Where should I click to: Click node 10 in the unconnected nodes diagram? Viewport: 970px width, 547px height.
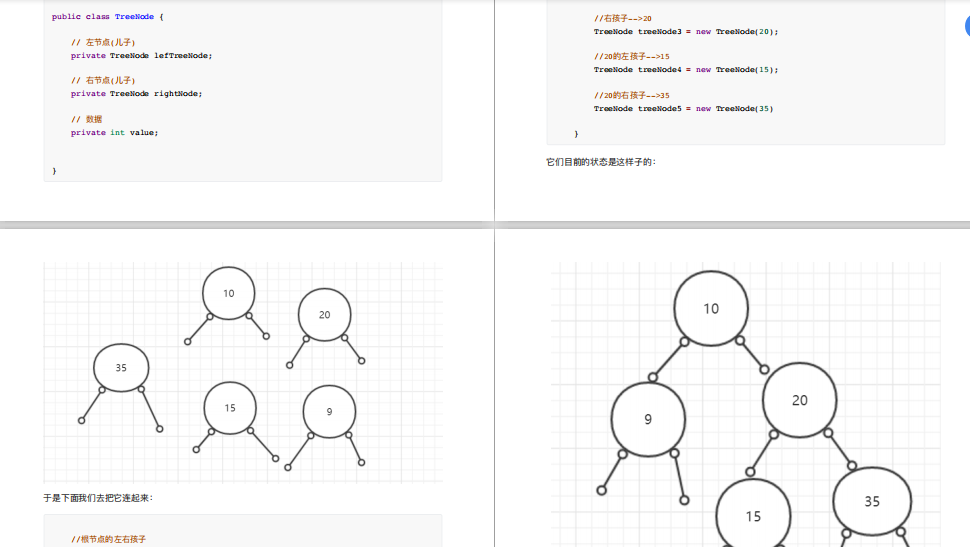(x=229, y=293)
